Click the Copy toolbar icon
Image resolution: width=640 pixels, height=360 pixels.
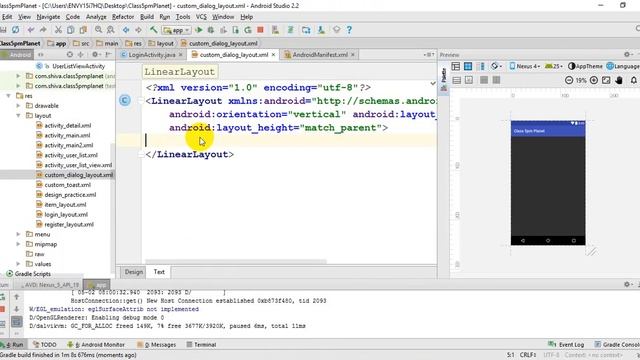[71, 30]
